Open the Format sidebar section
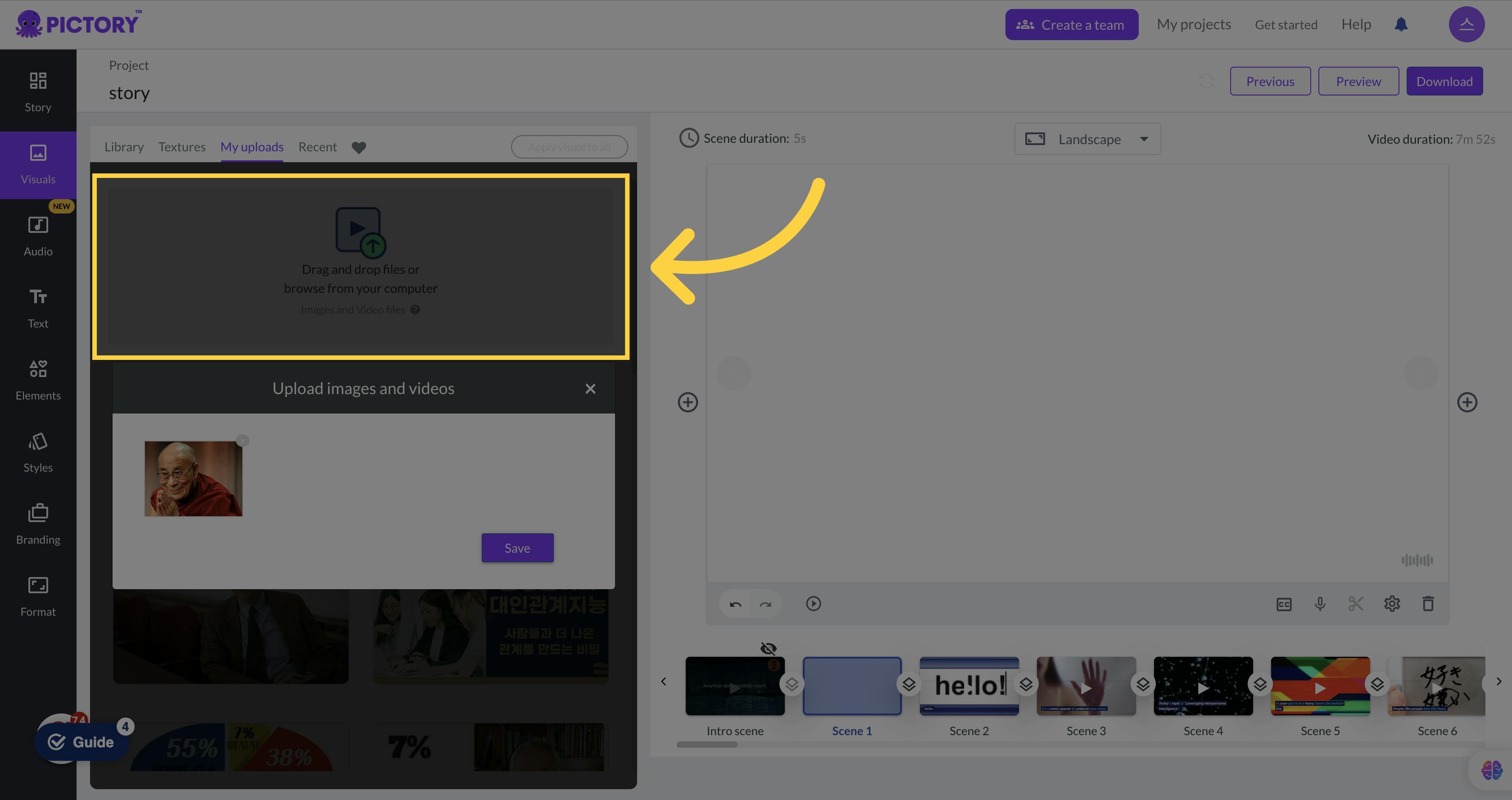Screen dimensions: 1512x800 click(x=38, y=596)
